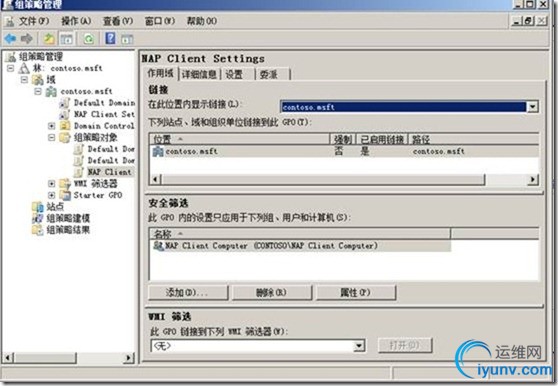Screen dimensions: 558x386
Task: Select NAP Client under 组策略对象
Action: click(109, 172)
